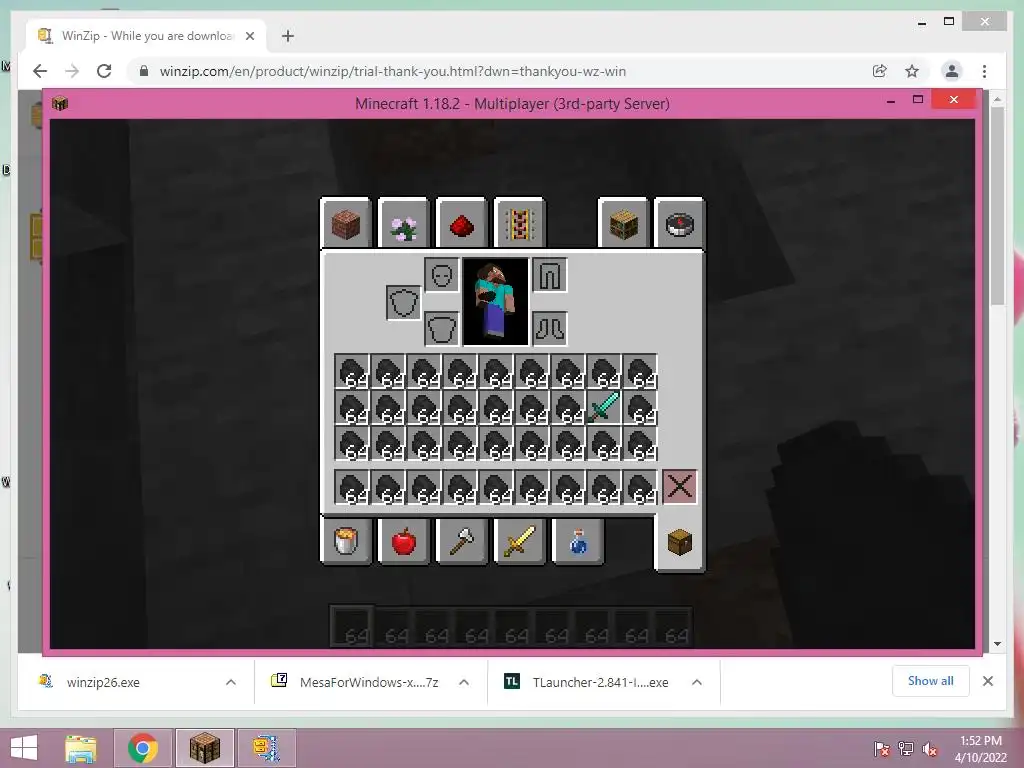Open Chrome three-dot menu
This screenshot has width=1024, height=768.
984,71
